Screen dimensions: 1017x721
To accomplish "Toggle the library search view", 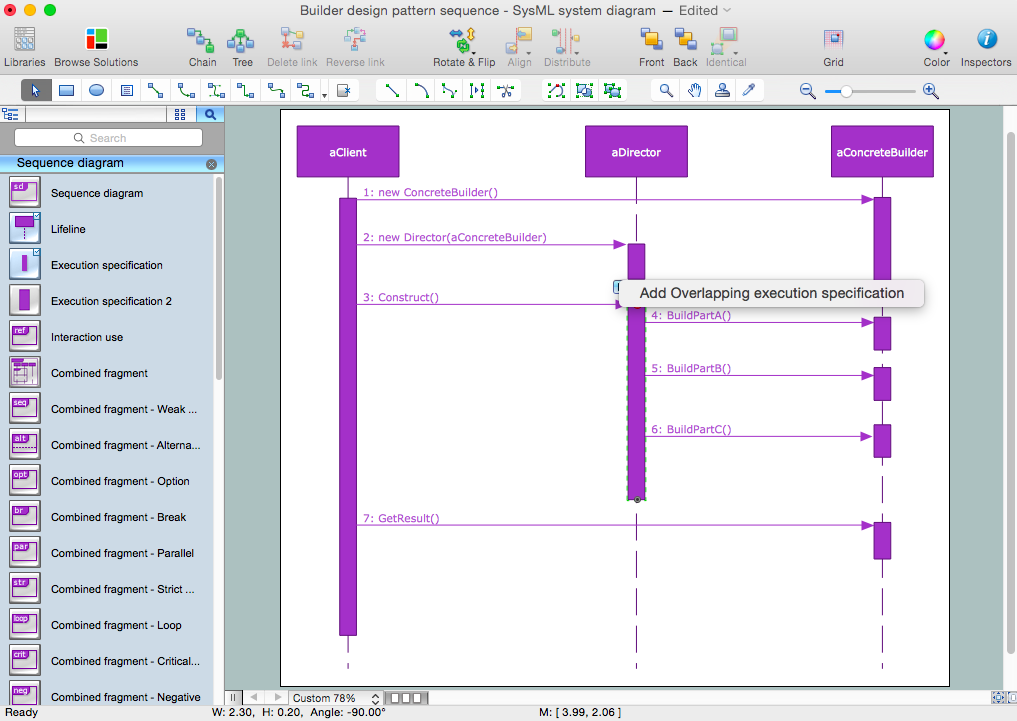I will [211, 114].
